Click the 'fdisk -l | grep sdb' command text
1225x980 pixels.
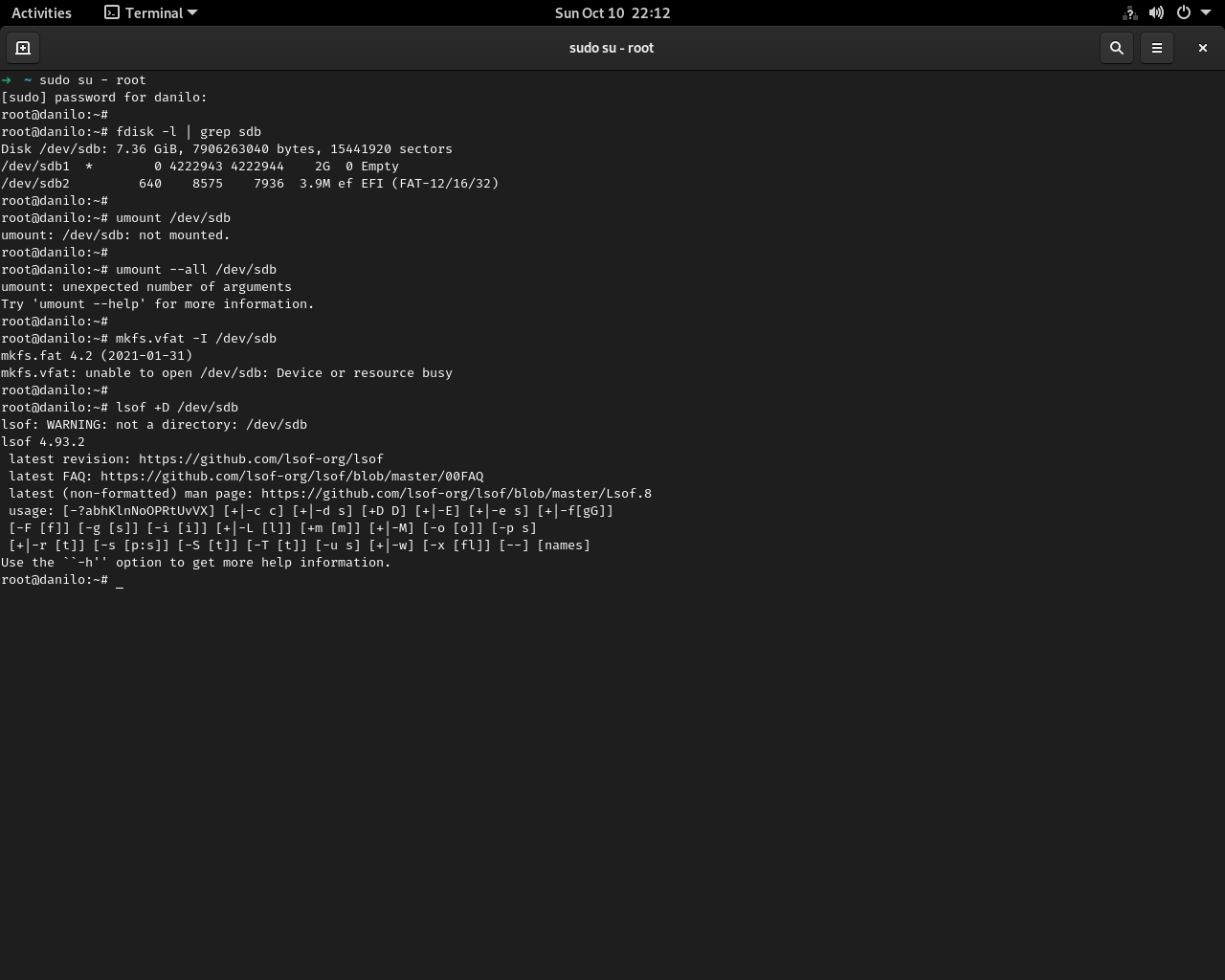click(188, 132)
